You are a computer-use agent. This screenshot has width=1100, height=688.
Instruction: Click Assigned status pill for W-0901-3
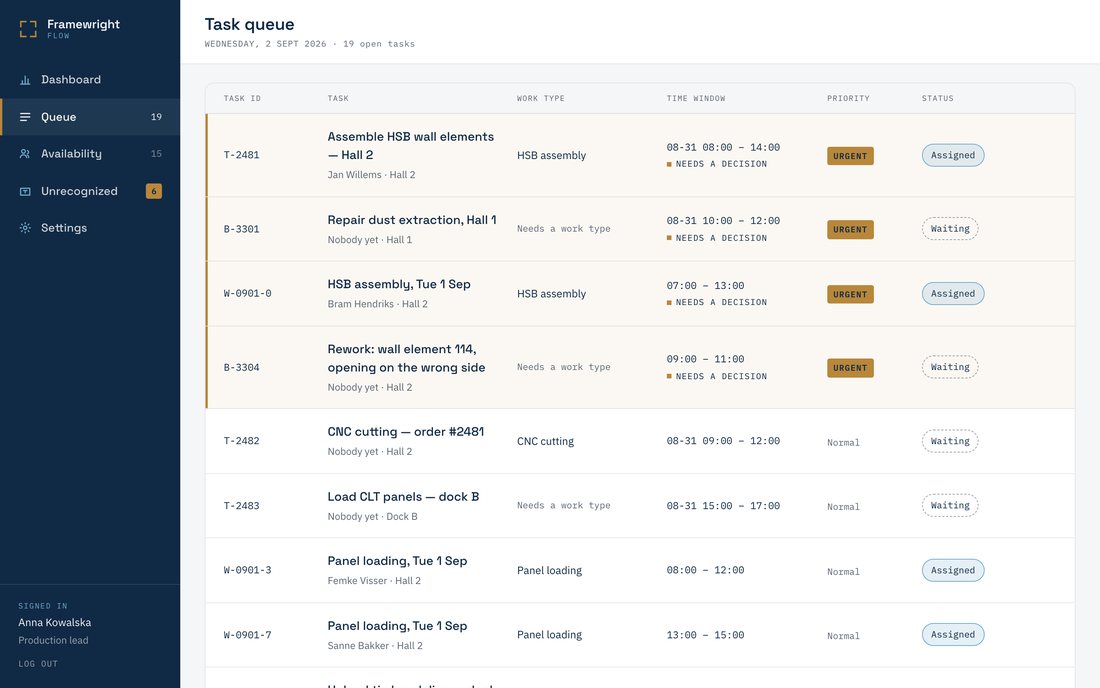click(953, 570)
